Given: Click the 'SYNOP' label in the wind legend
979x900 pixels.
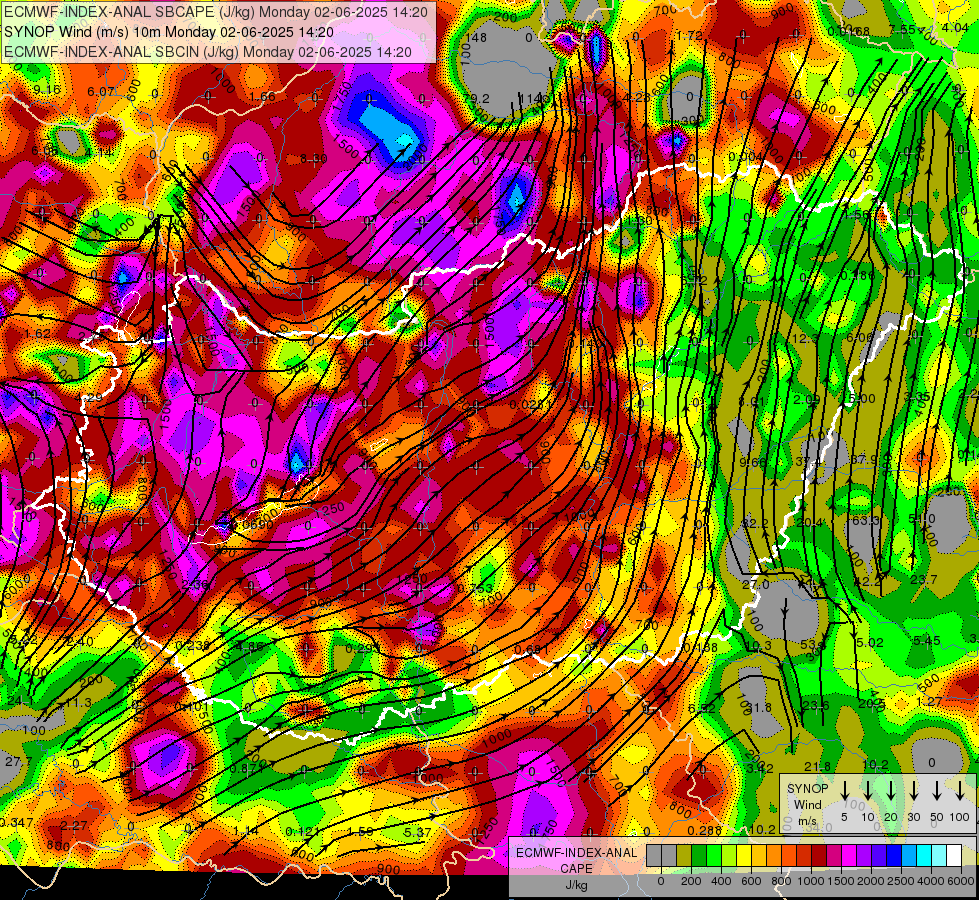Looking at the screenshot, I should (807, 789).
